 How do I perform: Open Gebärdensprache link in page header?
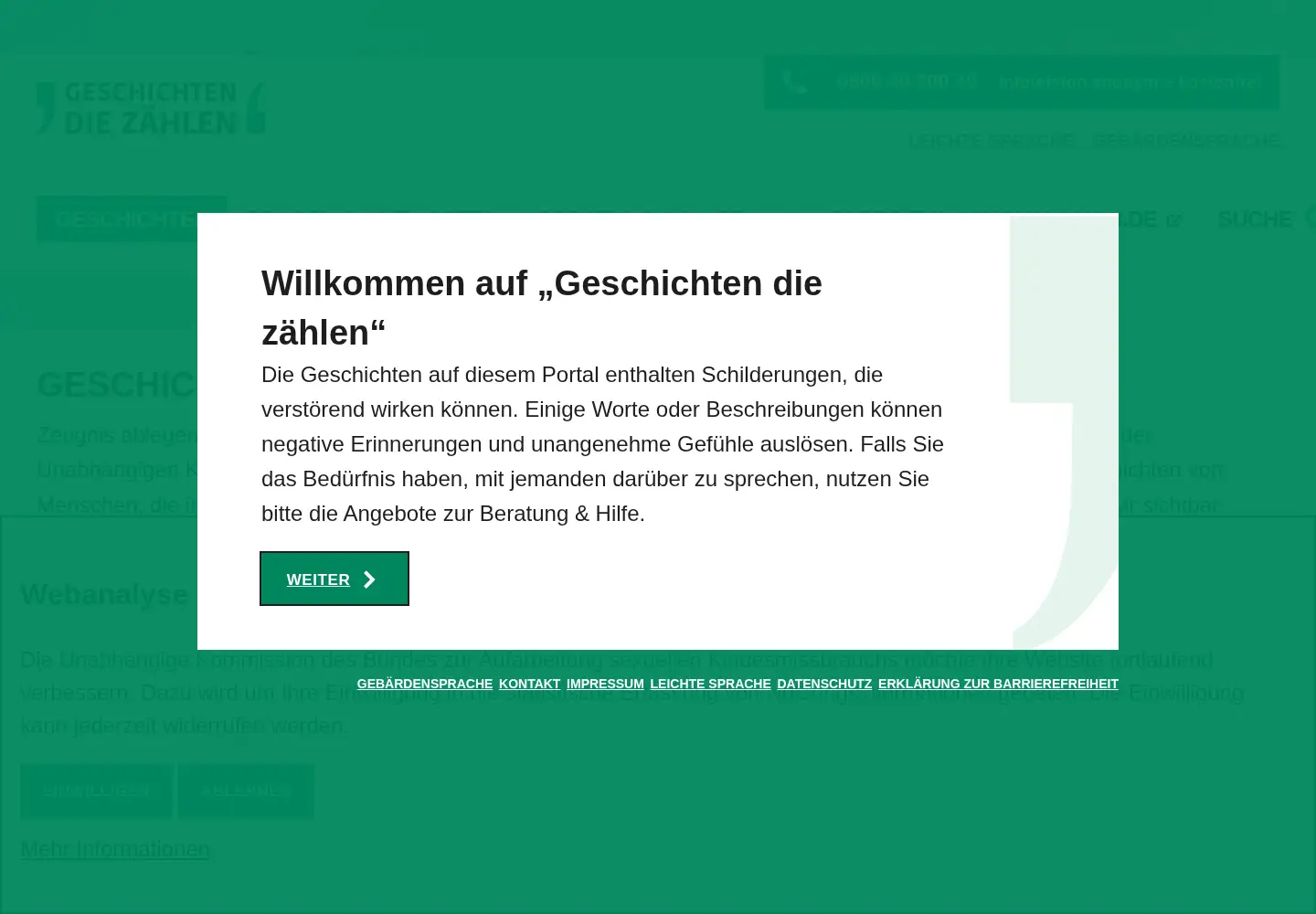[x=1186, y=141]
